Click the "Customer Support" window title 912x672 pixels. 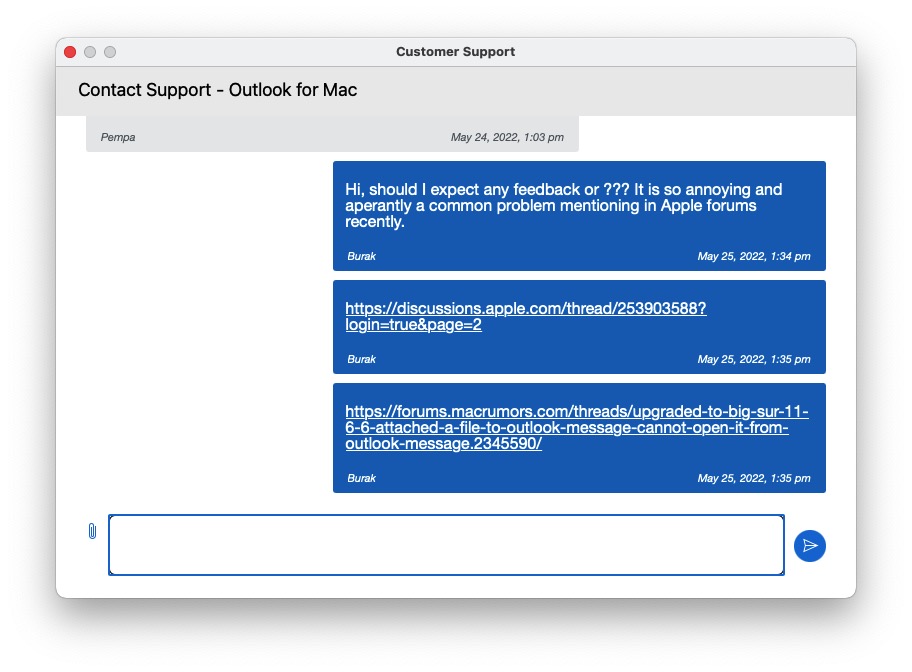[x=455, y=52]
